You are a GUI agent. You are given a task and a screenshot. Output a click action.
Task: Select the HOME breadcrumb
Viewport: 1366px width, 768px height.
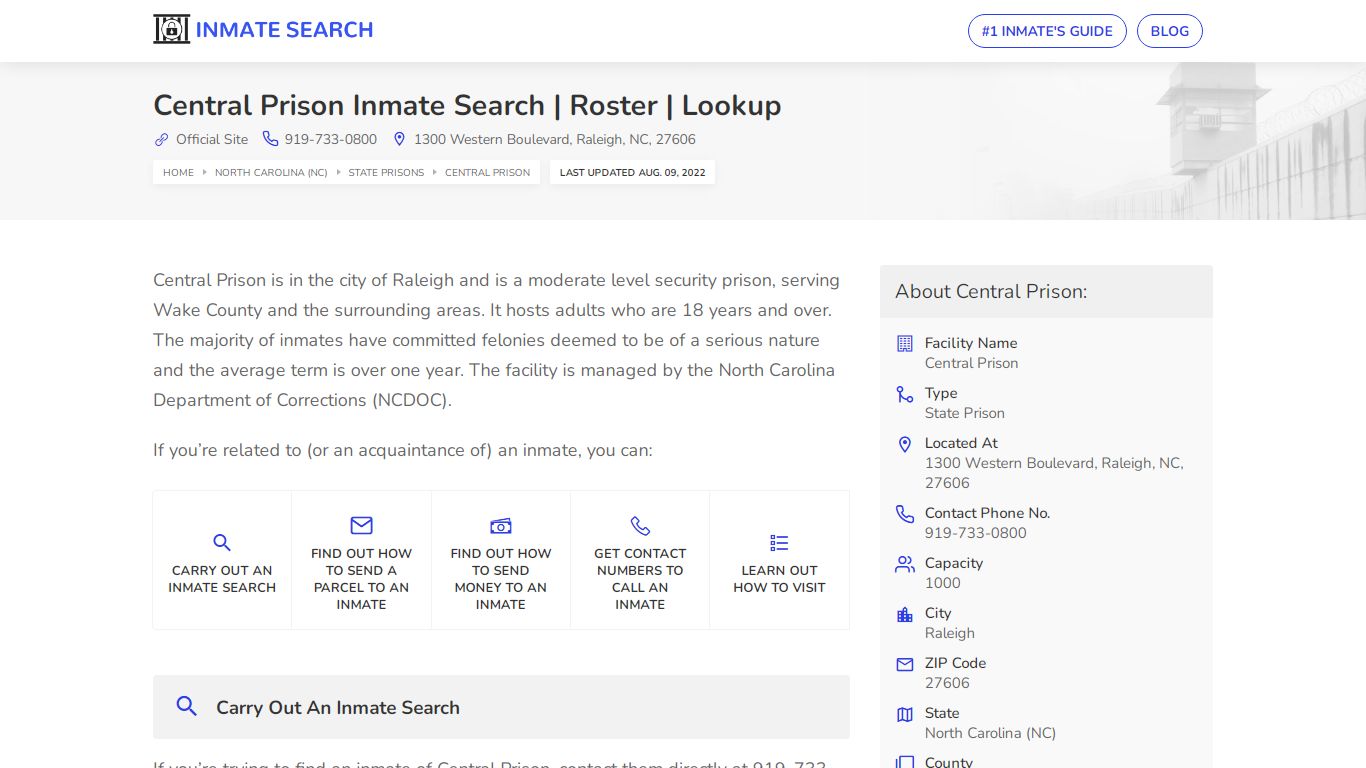click(178, 172)
